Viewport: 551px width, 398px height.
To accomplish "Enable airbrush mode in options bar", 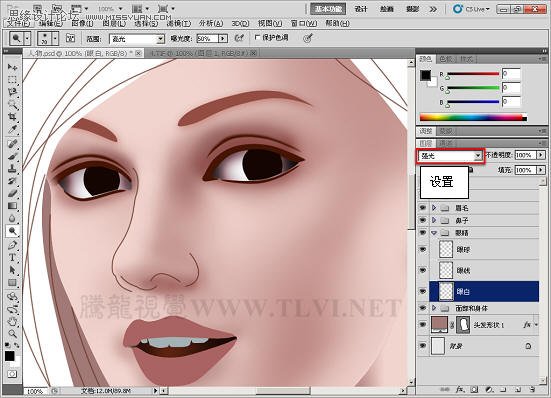I will coord(239,38).
